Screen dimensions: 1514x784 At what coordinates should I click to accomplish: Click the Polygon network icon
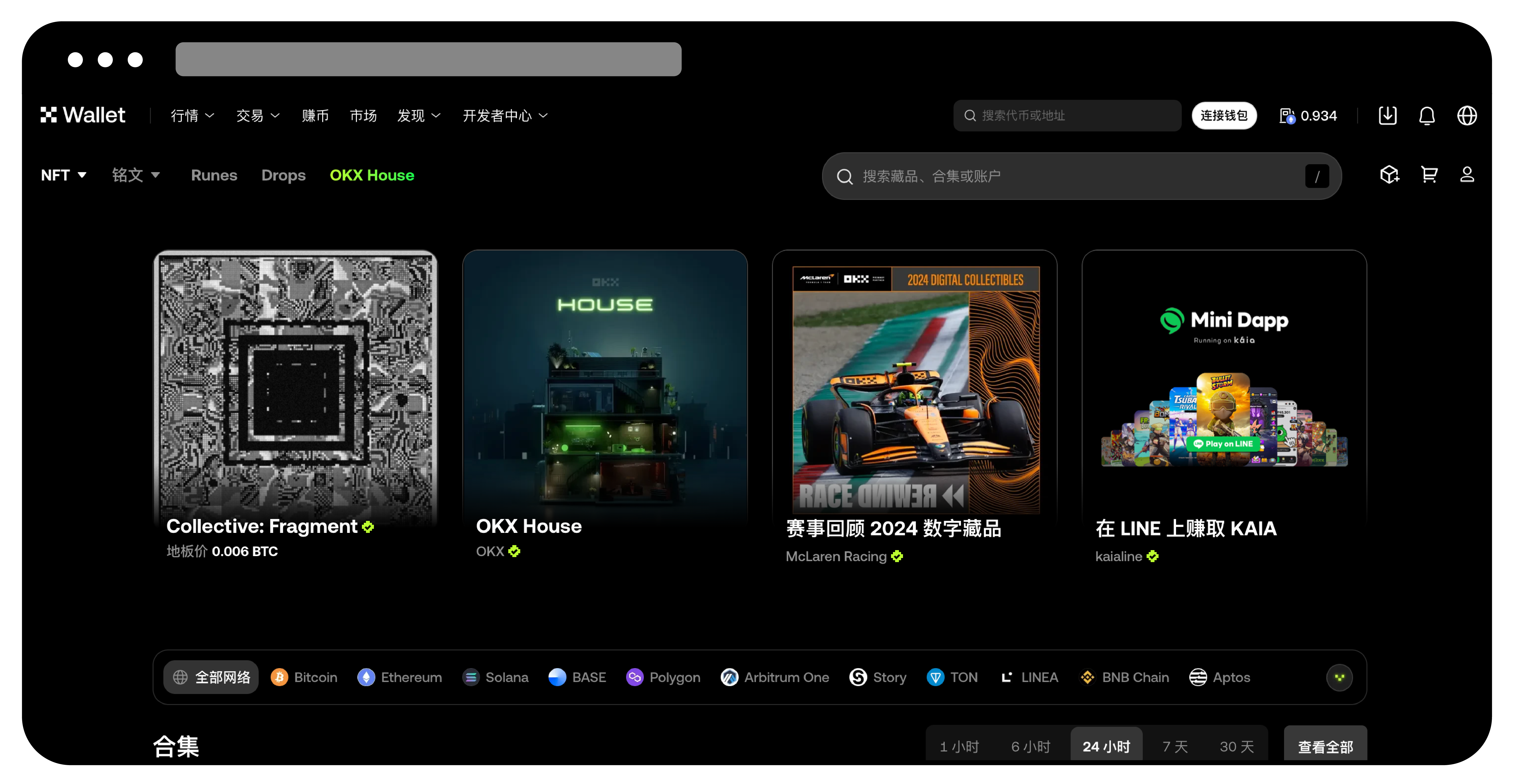point(635,677)
